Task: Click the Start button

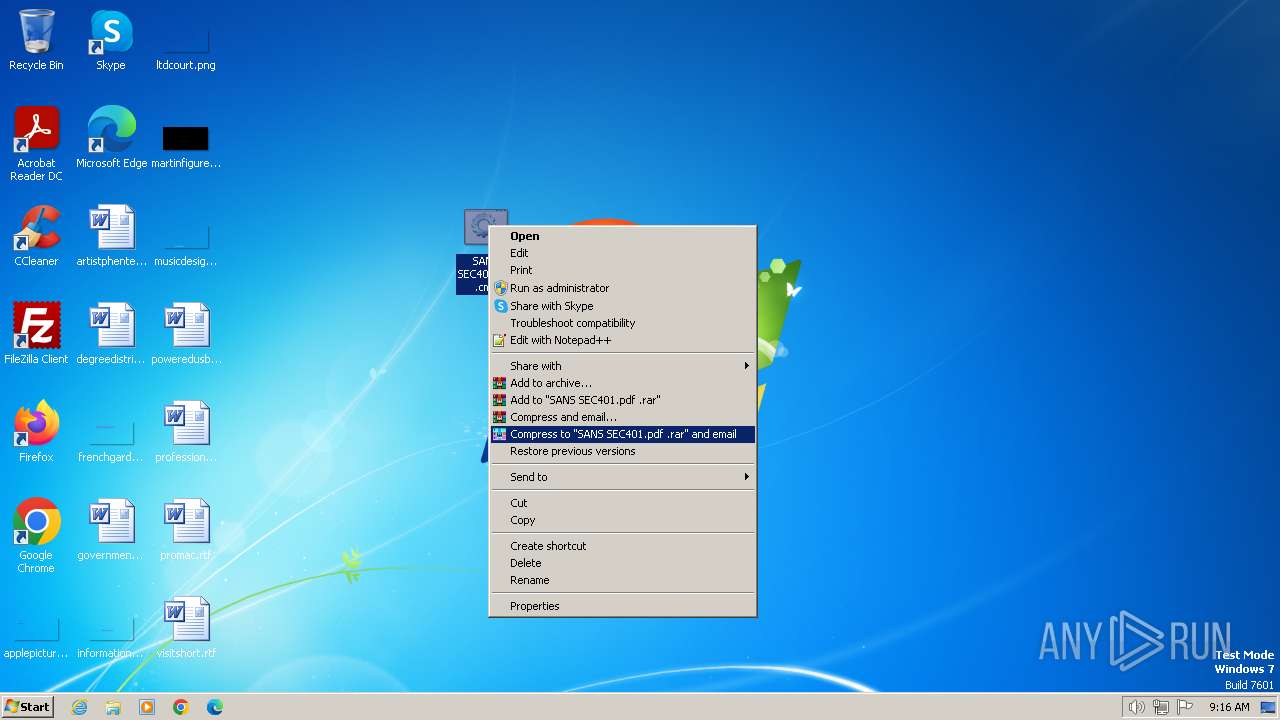Action: 28,707
